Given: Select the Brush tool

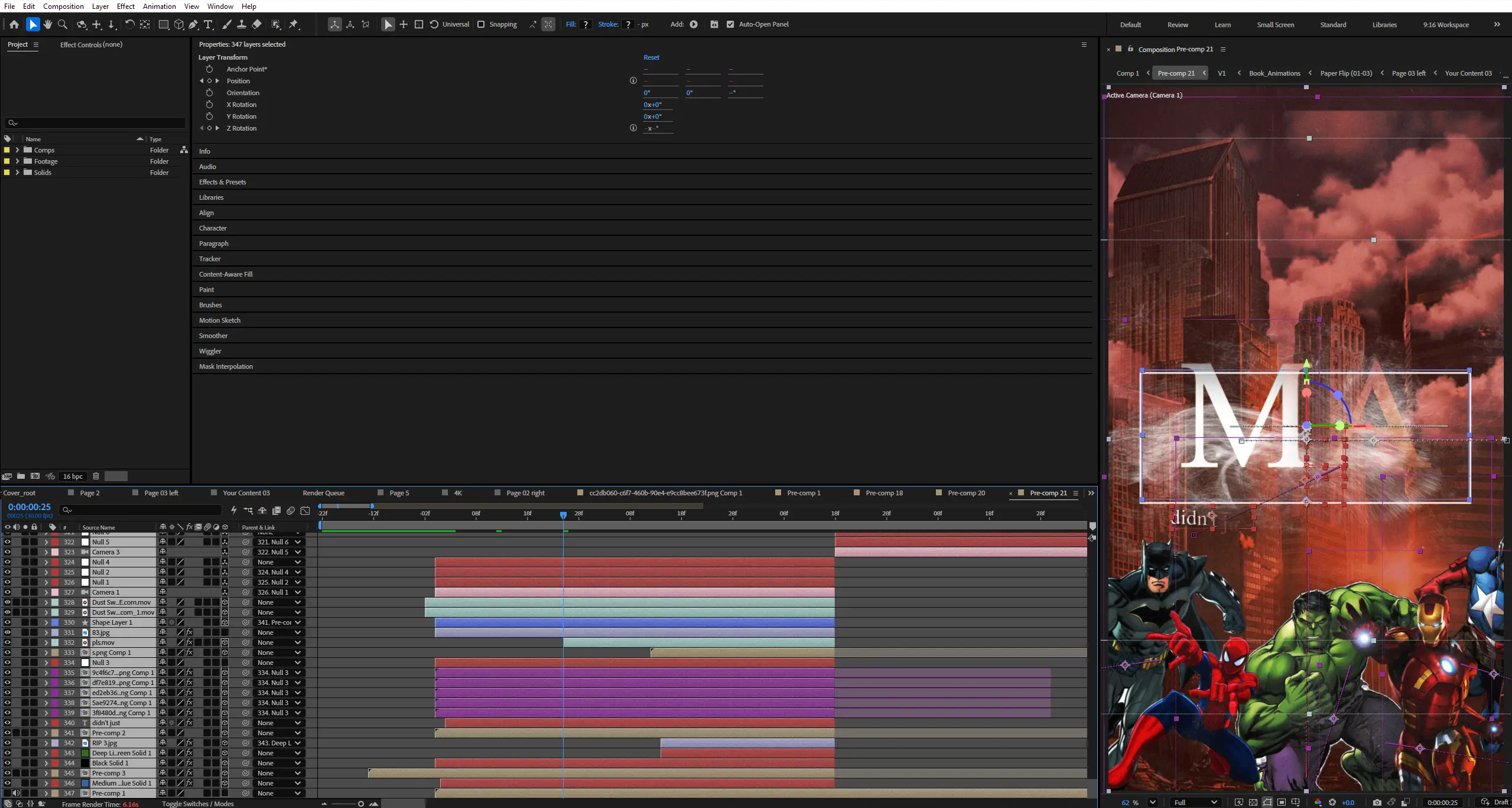Looking at the screenshot, I should (x=226, y=24).
